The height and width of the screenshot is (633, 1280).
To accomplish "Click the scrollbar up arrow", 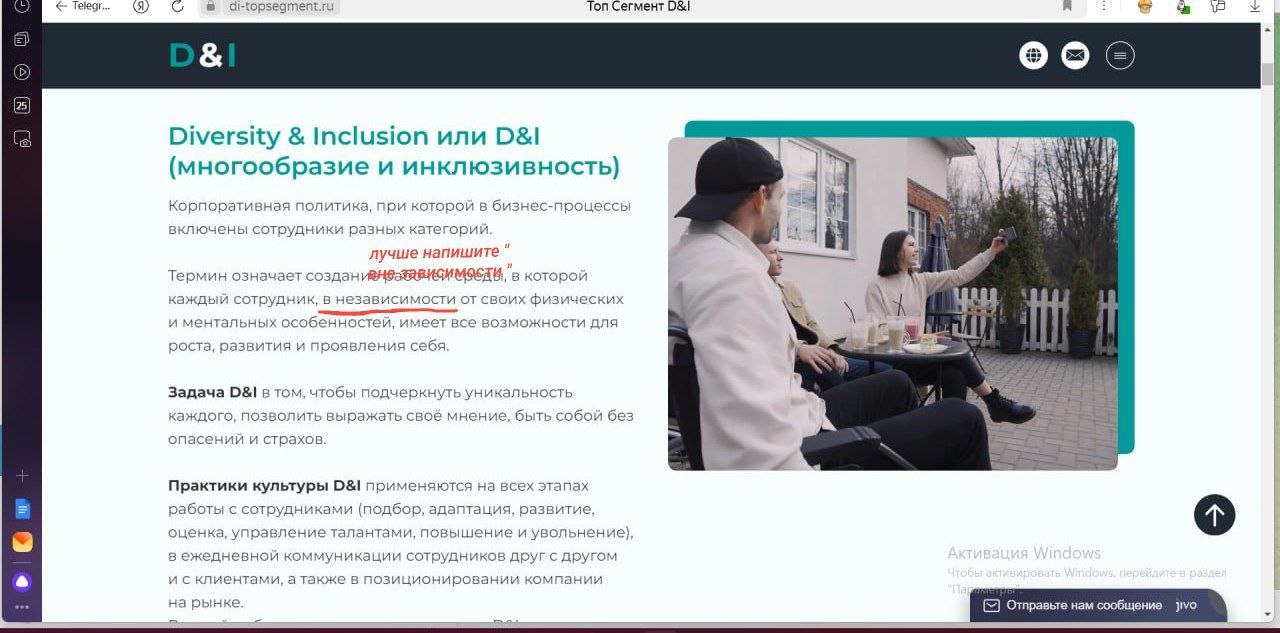I will coord(1267,32).
